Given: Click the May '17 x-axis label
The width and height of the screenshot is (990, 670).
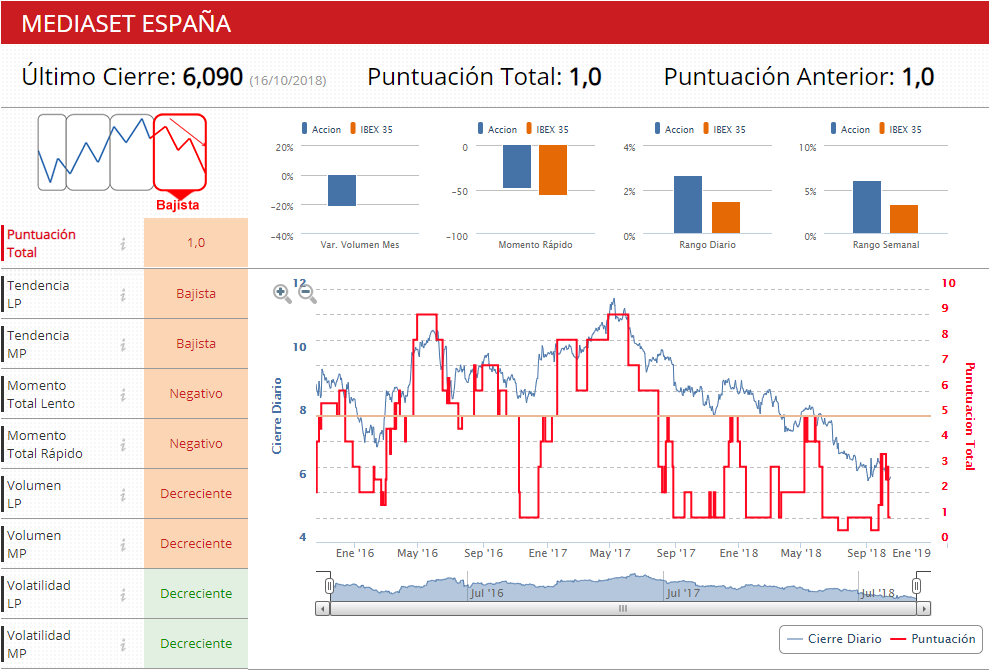Looking at the screenshot, I should pos(609,553).
